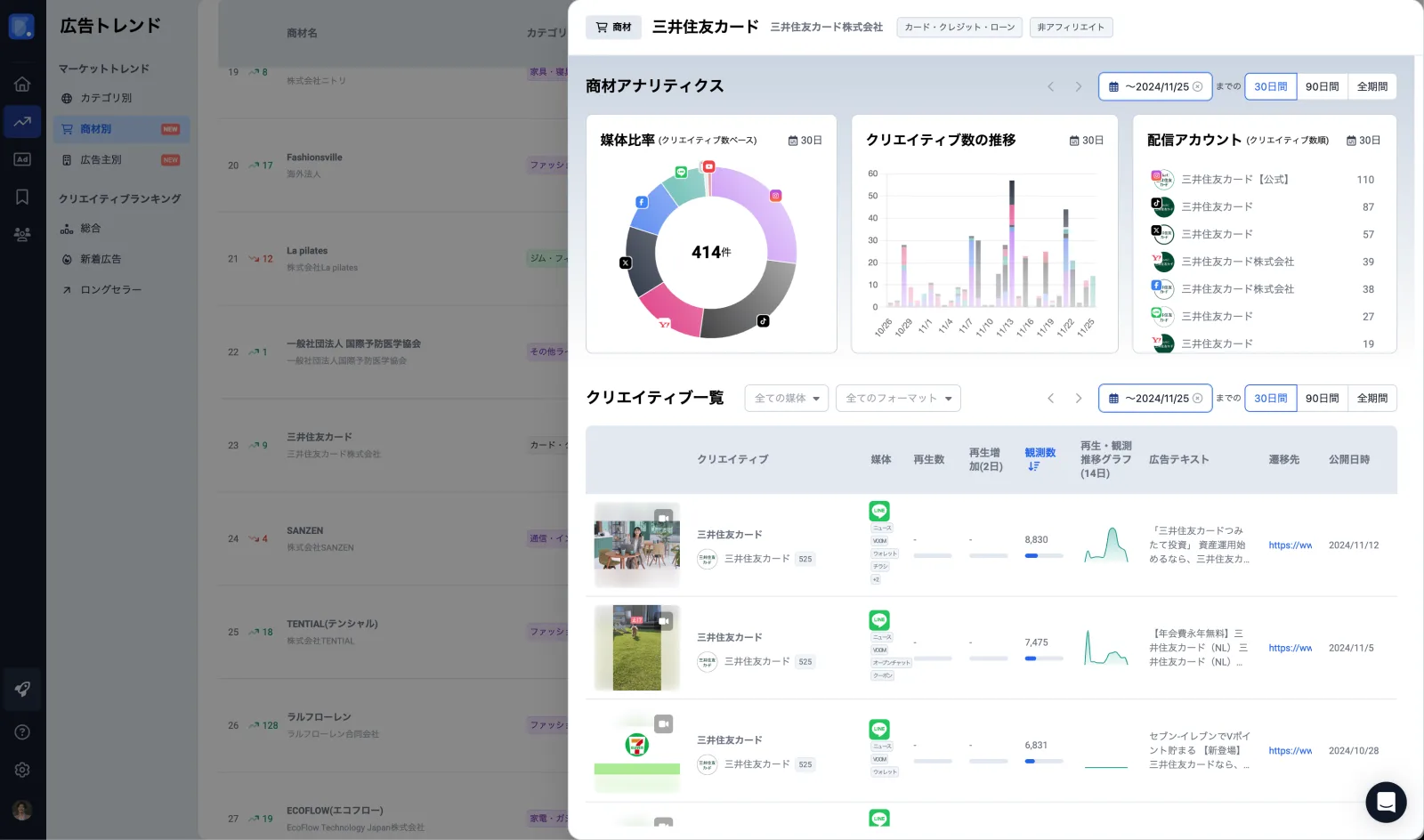1424x840 pixels.
Task: Open the team members sidebar icon
Action: (x=22, y=234)
